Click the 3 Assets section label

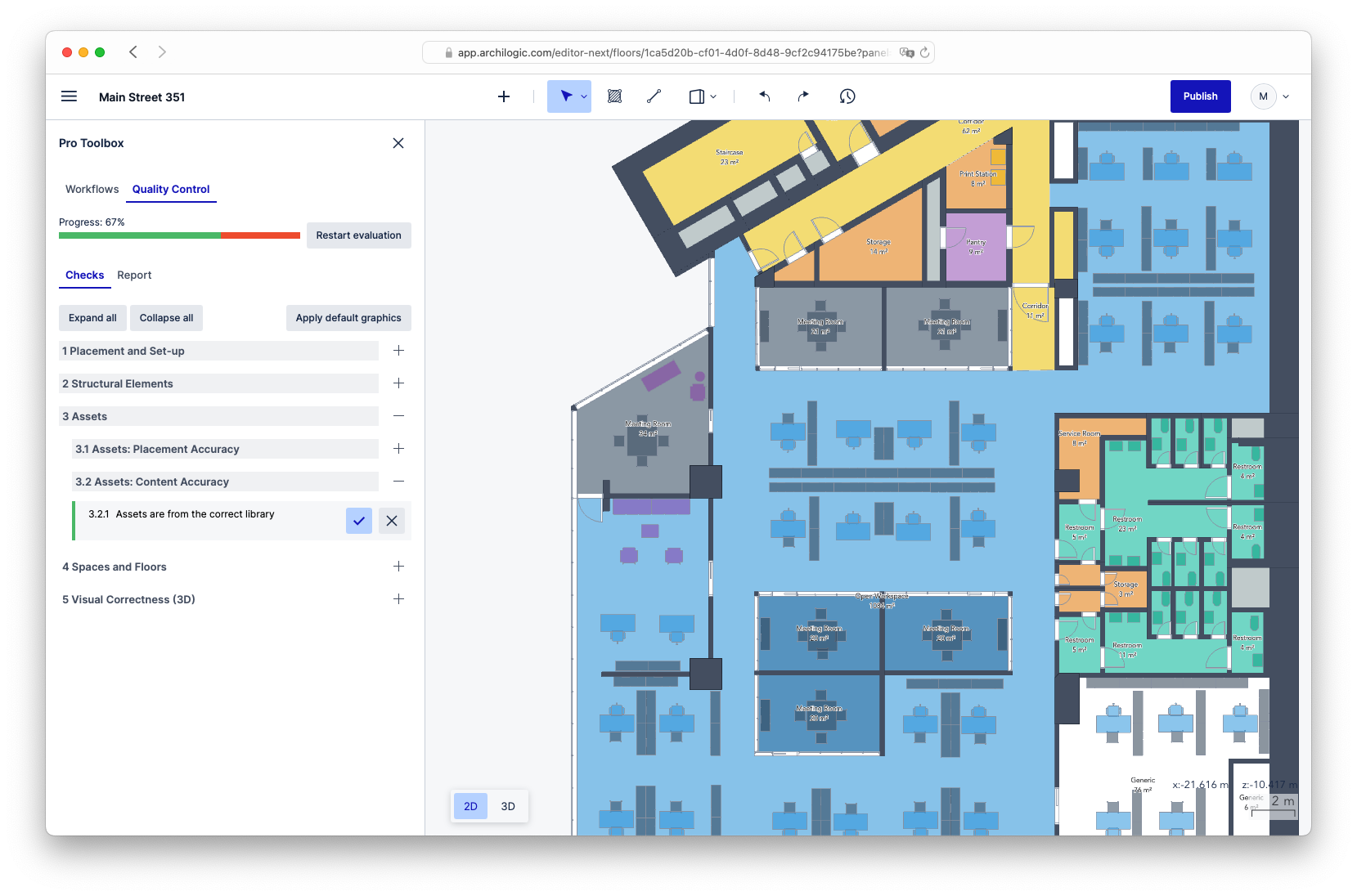click(85, 416)
